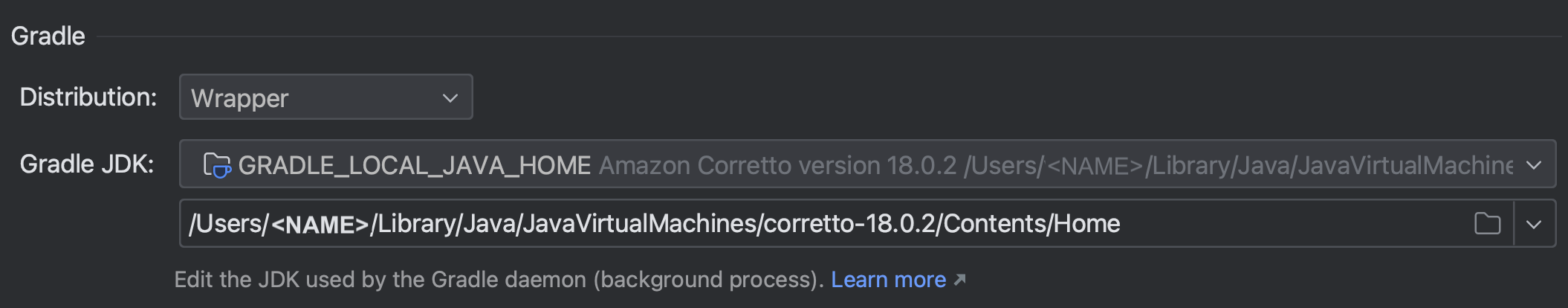This screenshot has height=308, width=1568.
Task: Click "/Users/" at start of path field
Action: [x=227, y=224]
